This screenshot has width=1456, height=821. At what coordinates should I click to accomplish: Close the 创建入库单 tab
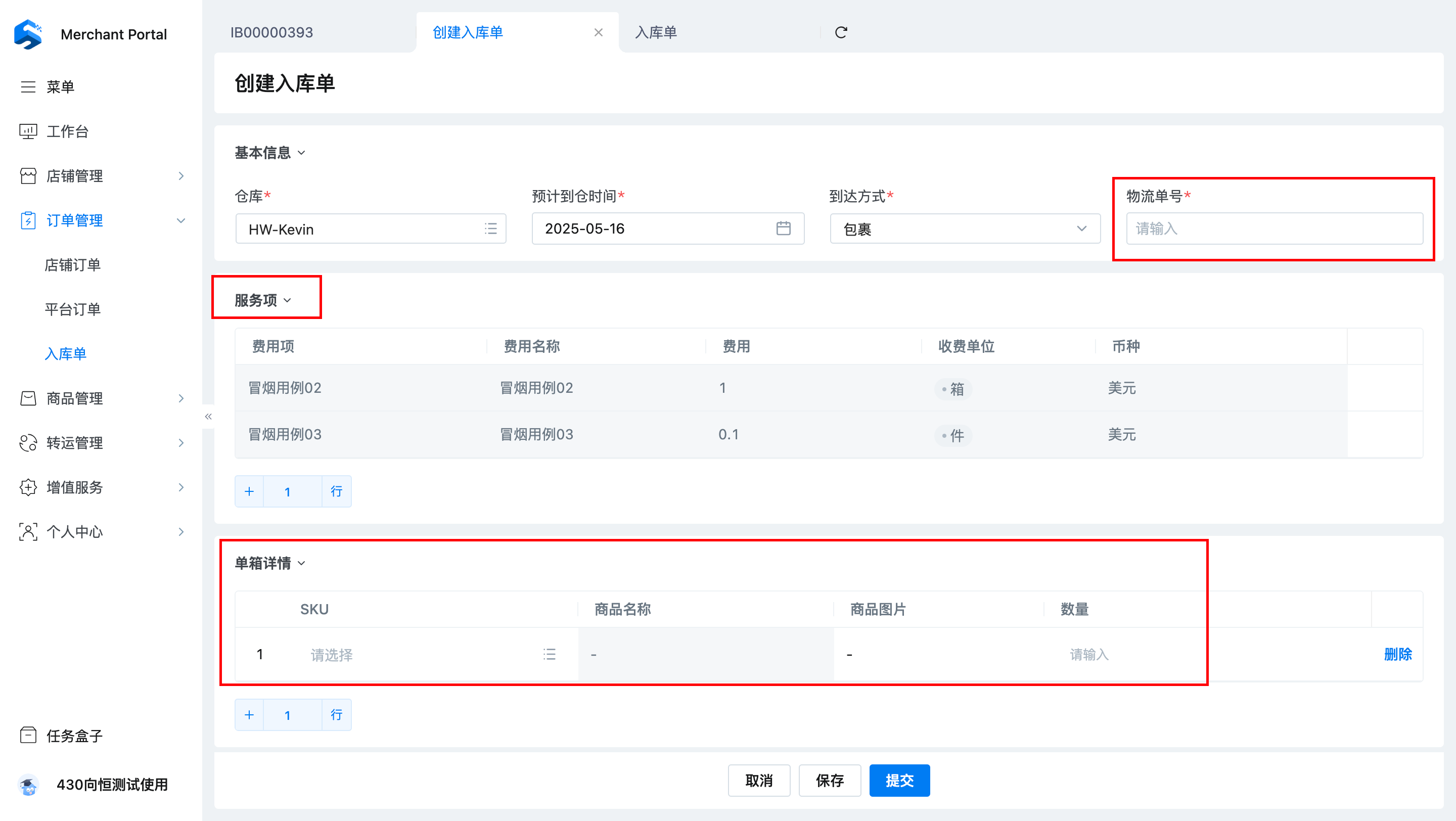[x=598, y=32]
